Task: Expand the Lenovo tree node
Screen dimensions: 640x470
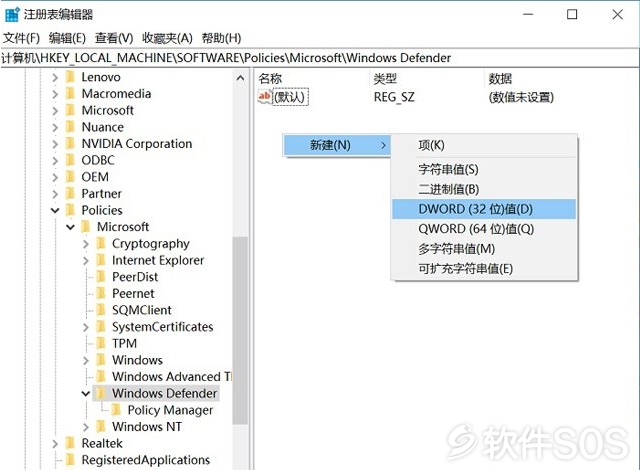Action: click(55, 77)
